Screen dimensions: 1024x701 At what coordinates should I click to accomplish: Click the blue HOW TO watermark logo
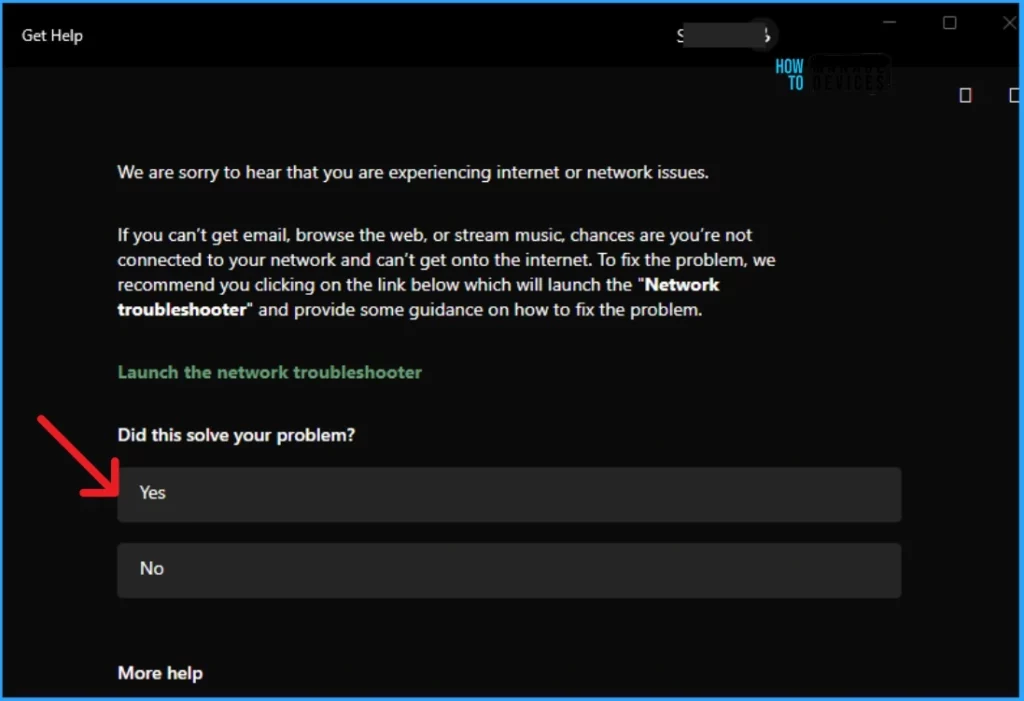coord(790,74)
